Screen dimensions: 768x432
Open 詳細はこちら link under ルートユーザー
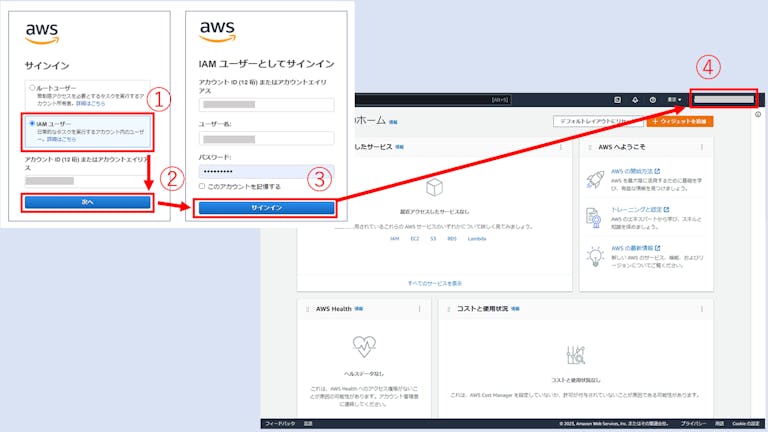(x=90, y=104)
